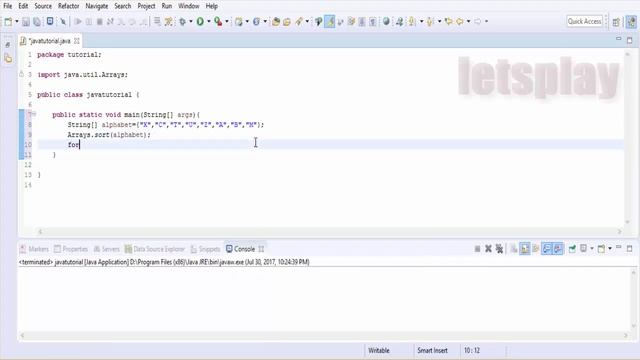This screenshot has height=360, width=640.
Task: Click the Search flashlight toolbar icon
Action: click(x=300, y=22)
